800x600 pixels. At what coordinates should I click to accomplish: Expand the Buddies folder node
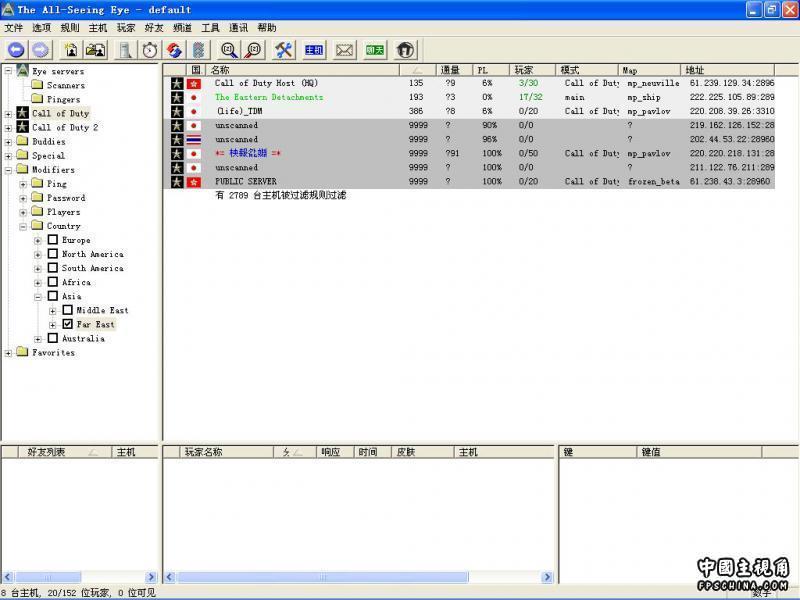pyautogui.click(x=8, y=142)
